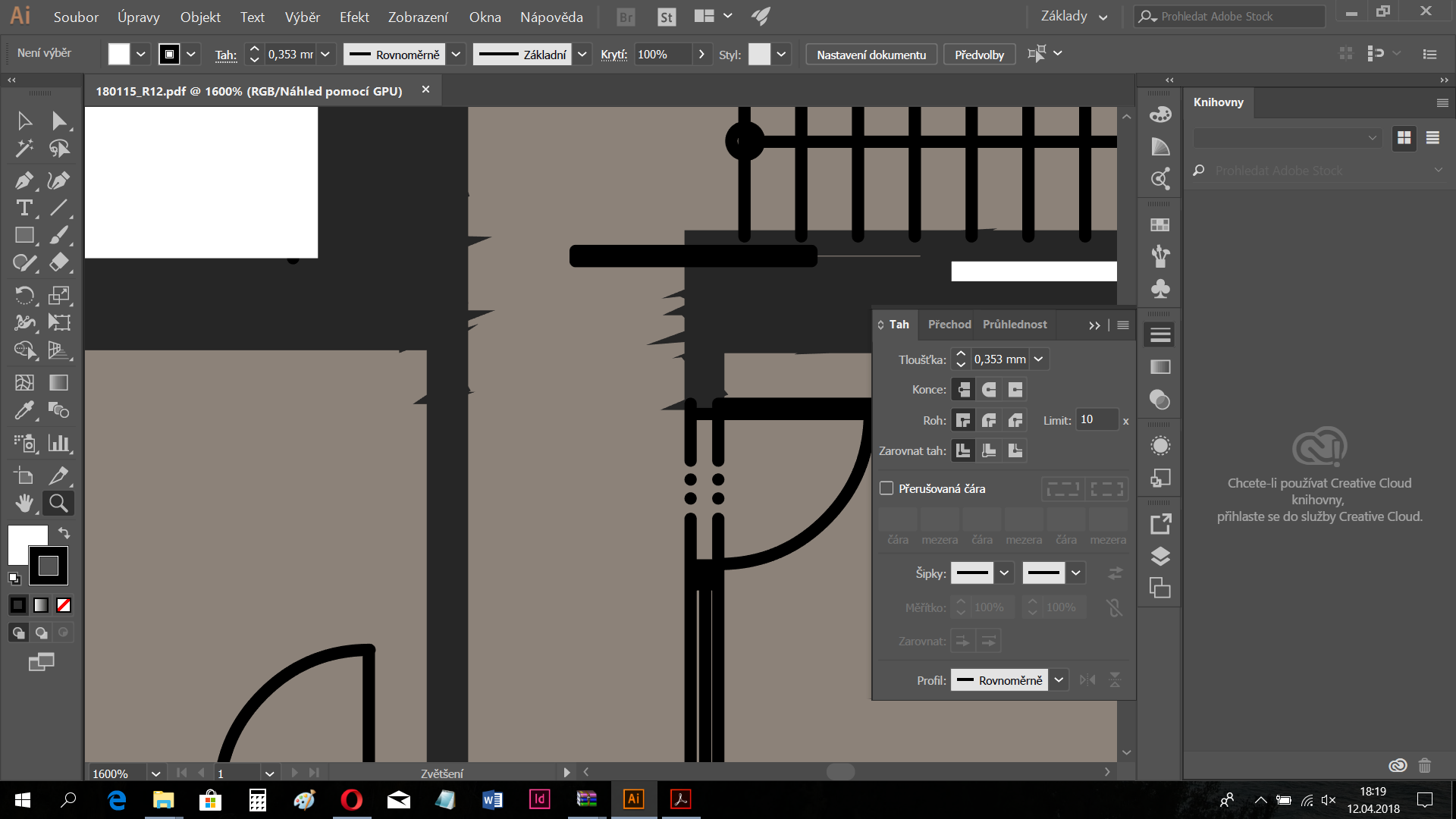Select the Type tool
The image size is (1456, 819).
[x=24, y=208]
